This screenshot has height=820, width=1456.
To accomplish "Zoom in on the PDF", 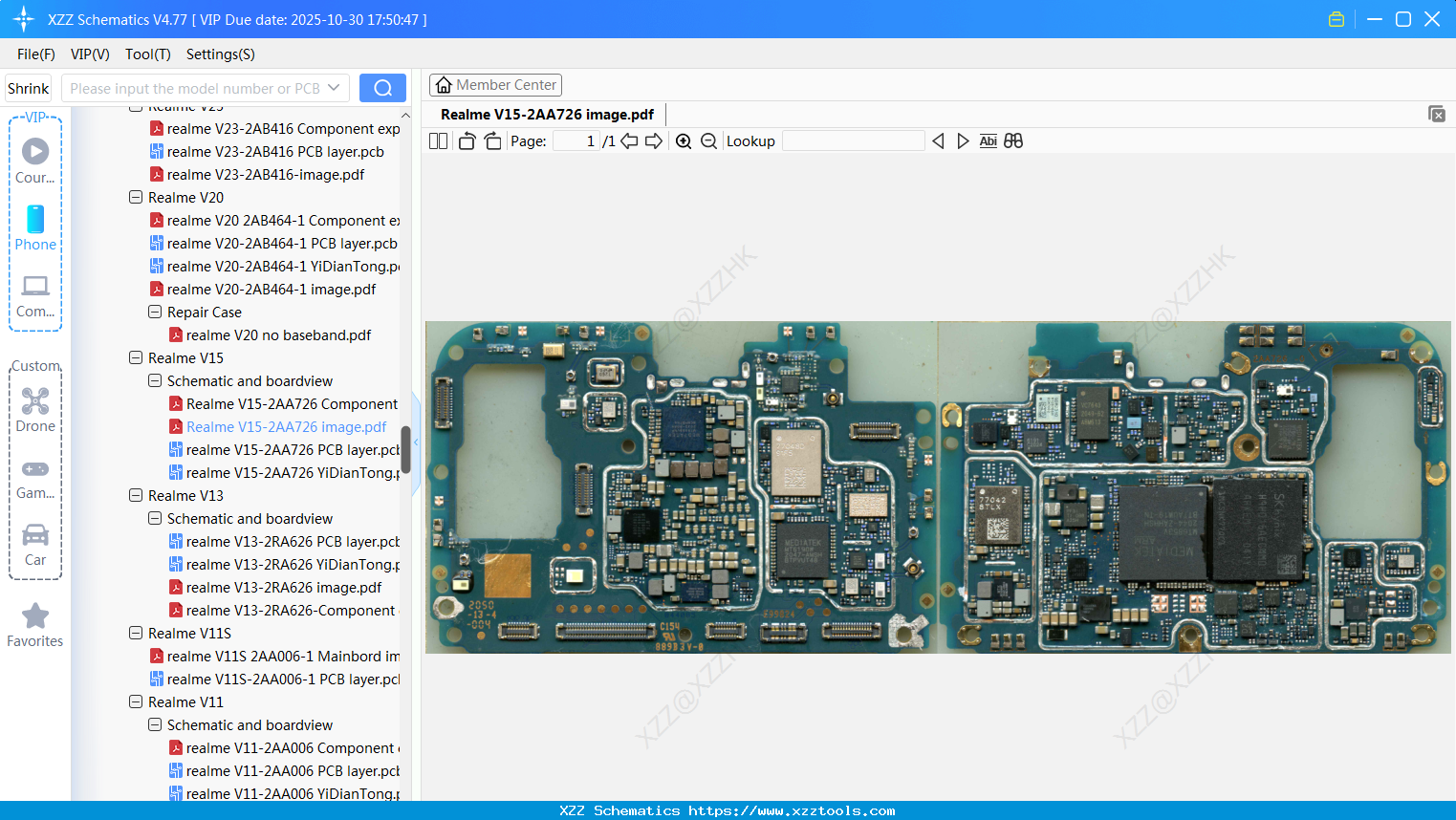I will tap(684, 141).
